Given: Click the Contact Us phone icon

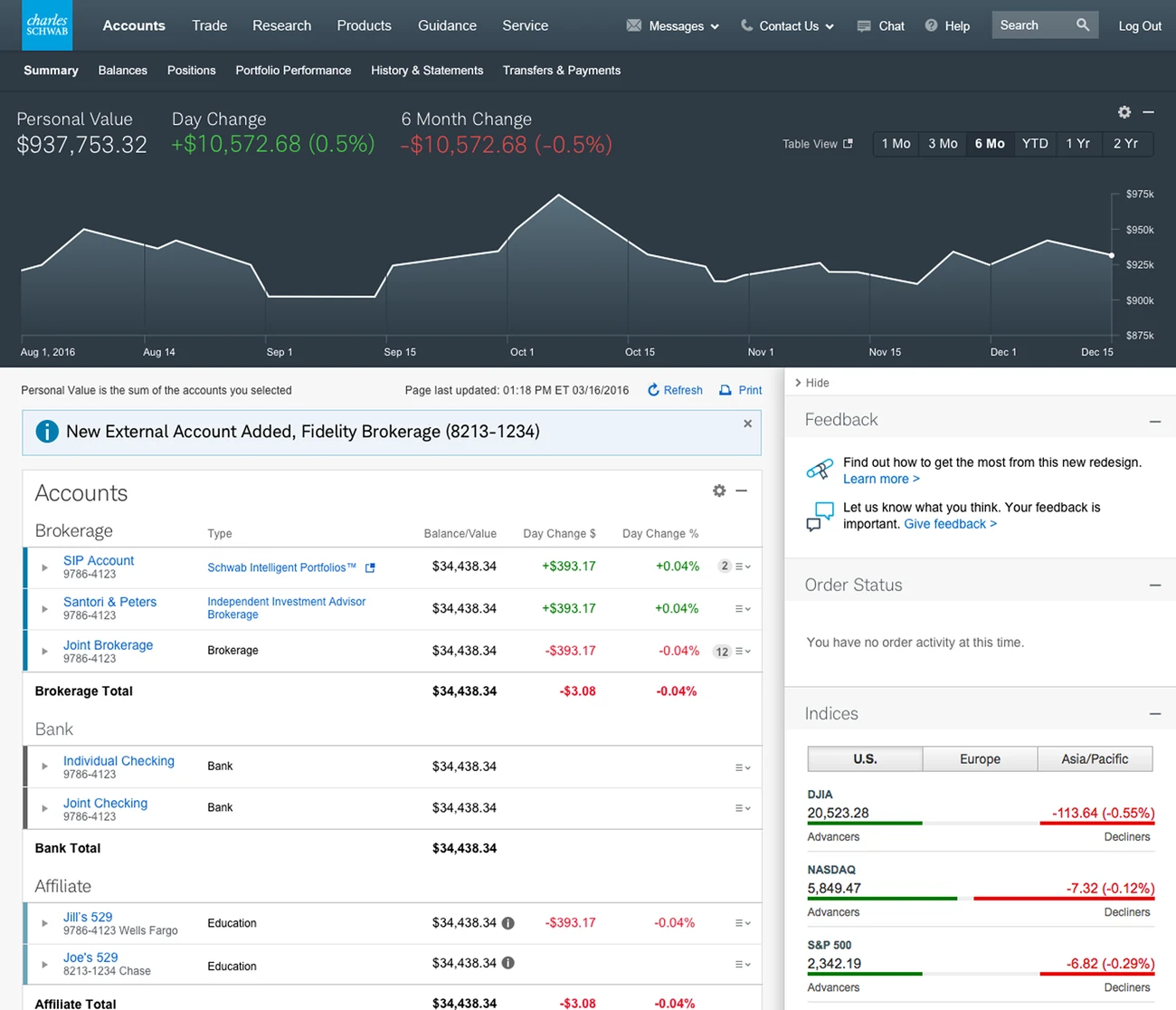Looking at the screenshot, I should tap(746, 25).
